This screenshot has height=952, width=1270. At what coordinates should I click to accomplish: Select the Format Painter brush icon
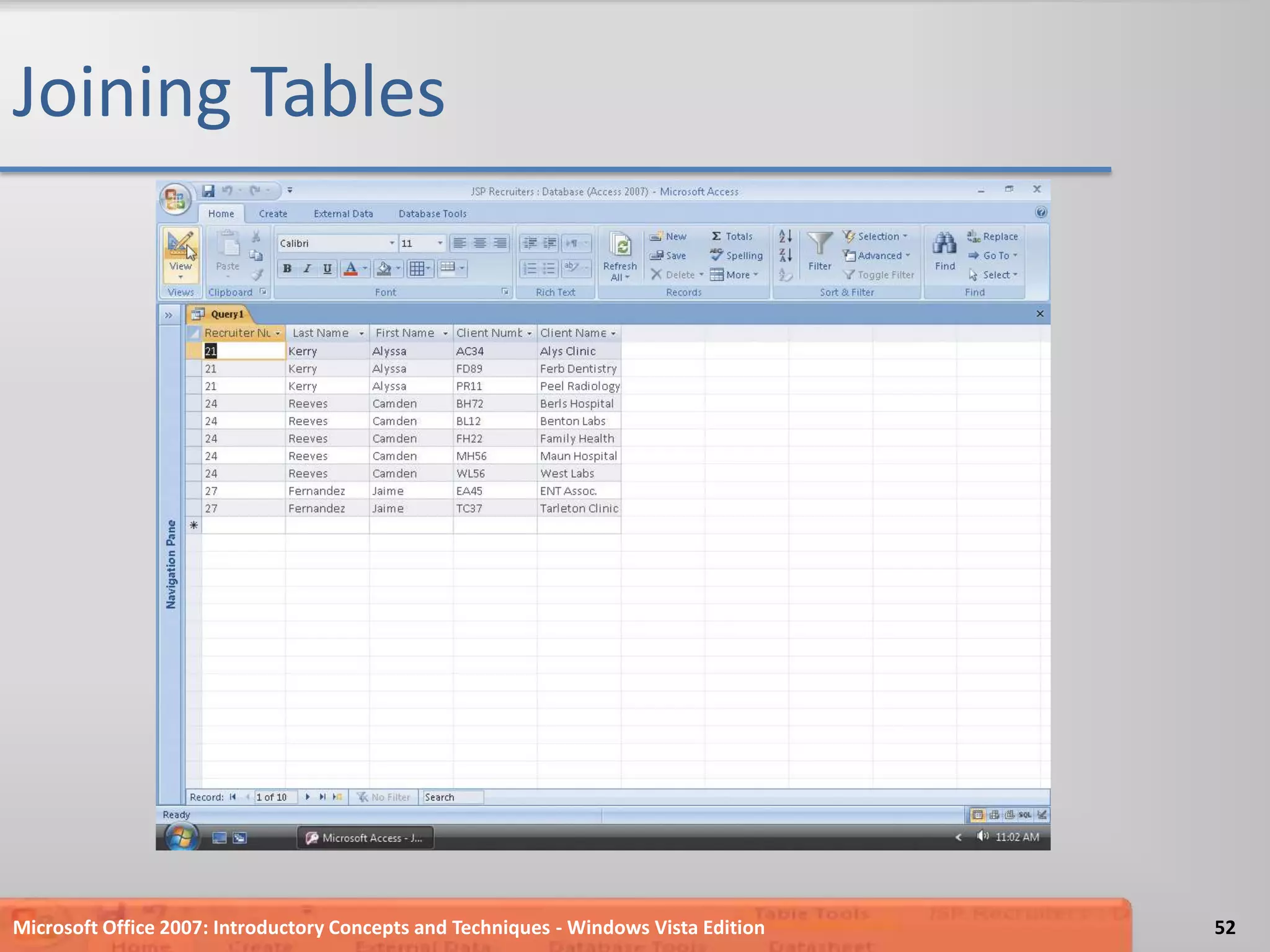pyautogui.click(x=257, y=275)
